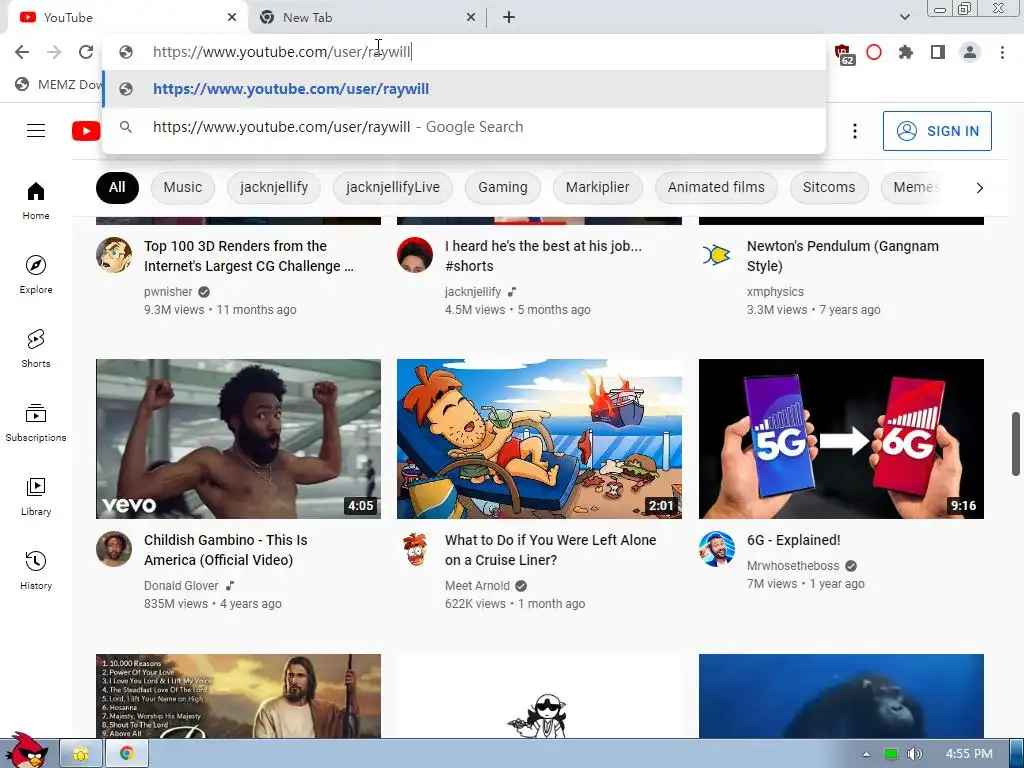
Task: Open the Chrome profile avatar
Action: [x=970, y=52]
